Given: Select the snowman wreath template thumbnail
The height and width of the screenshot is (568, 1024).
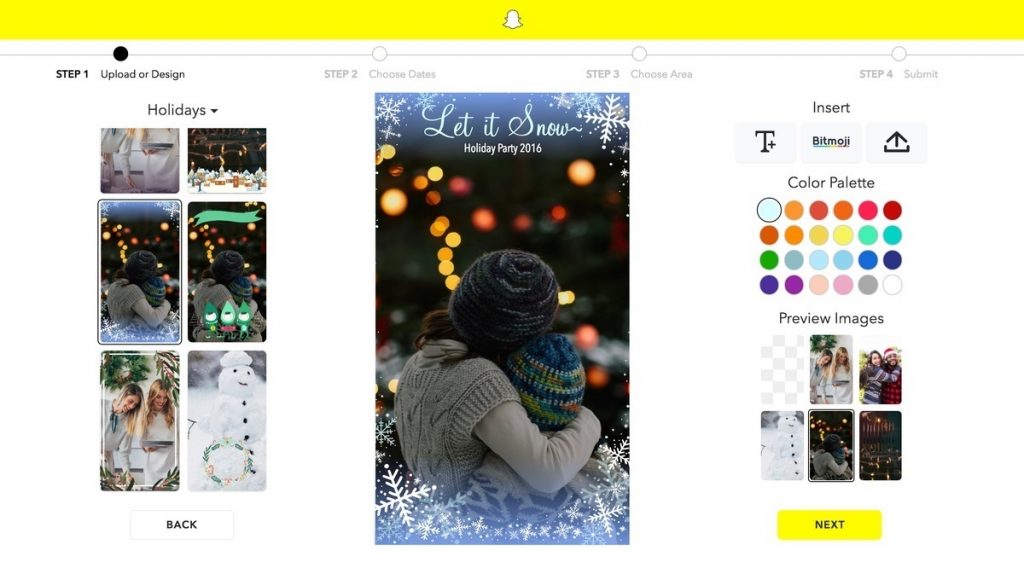Looking at the screenshot, I should (x=227, y=420).
